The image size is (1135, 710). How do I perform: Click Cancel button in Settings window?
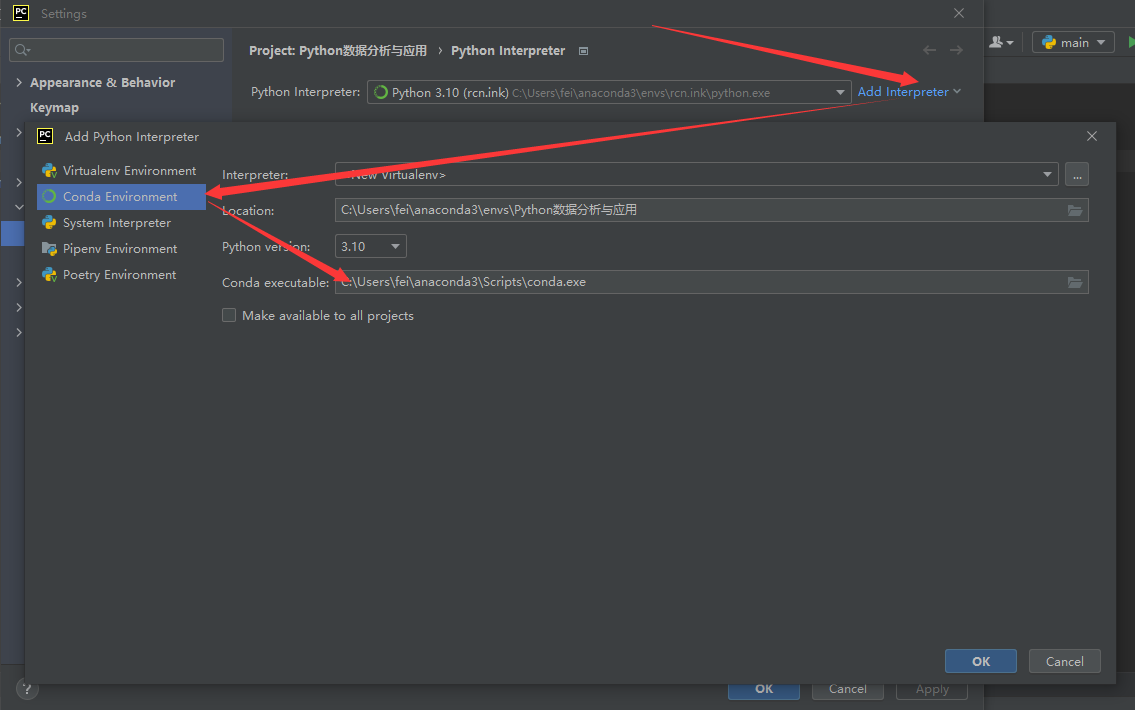click(848, 690)
